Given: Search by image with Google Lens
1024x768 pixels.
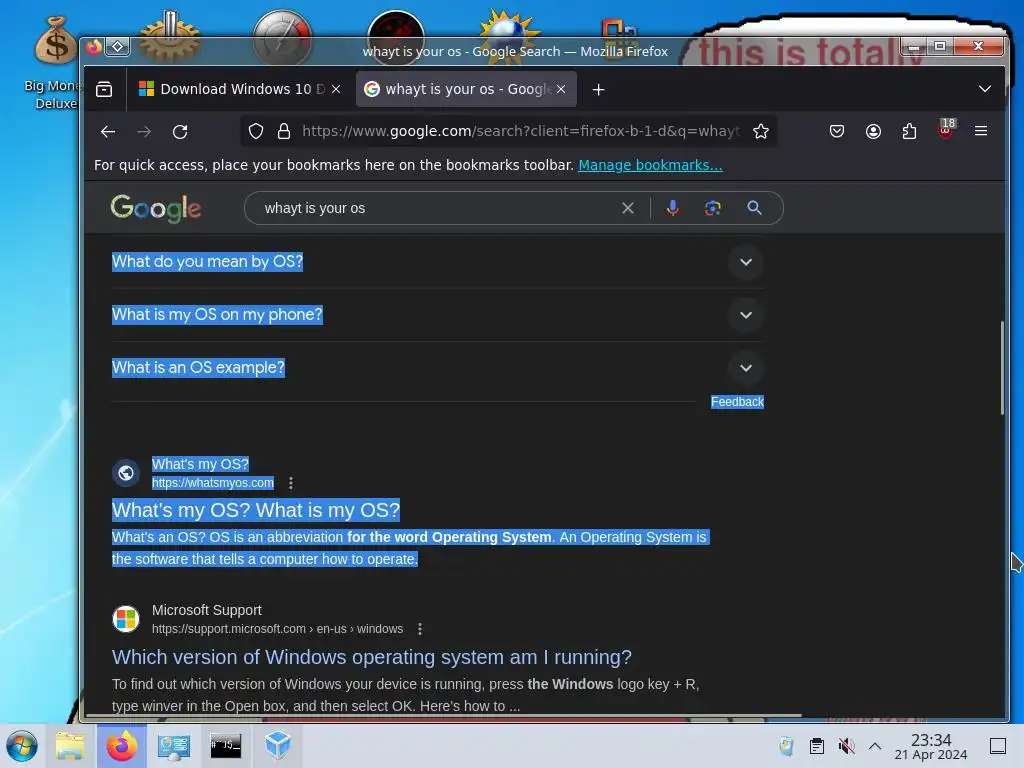Looking at the screenshot, I should (x=712, y=208).
